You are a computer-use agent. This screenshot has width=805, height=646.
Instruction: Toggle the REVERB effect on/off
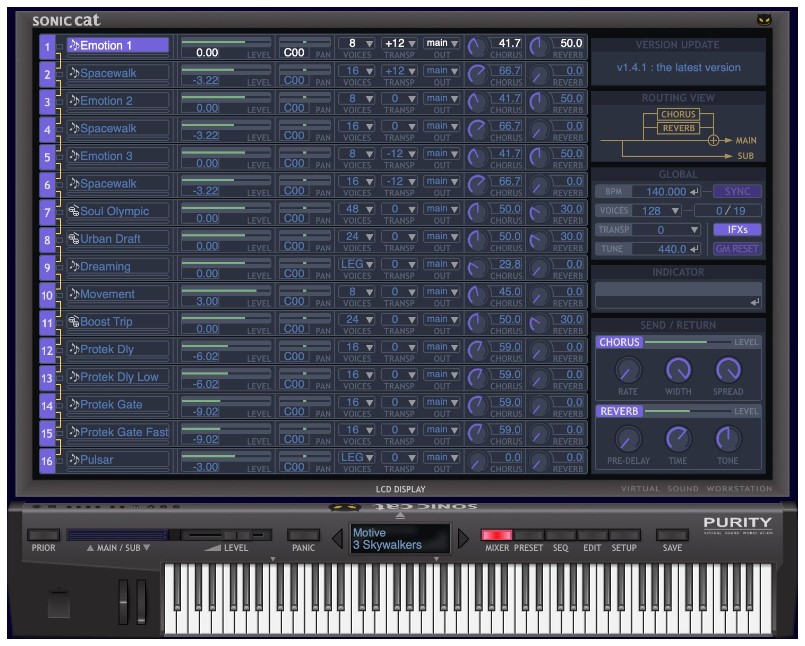tap(619, 411)
